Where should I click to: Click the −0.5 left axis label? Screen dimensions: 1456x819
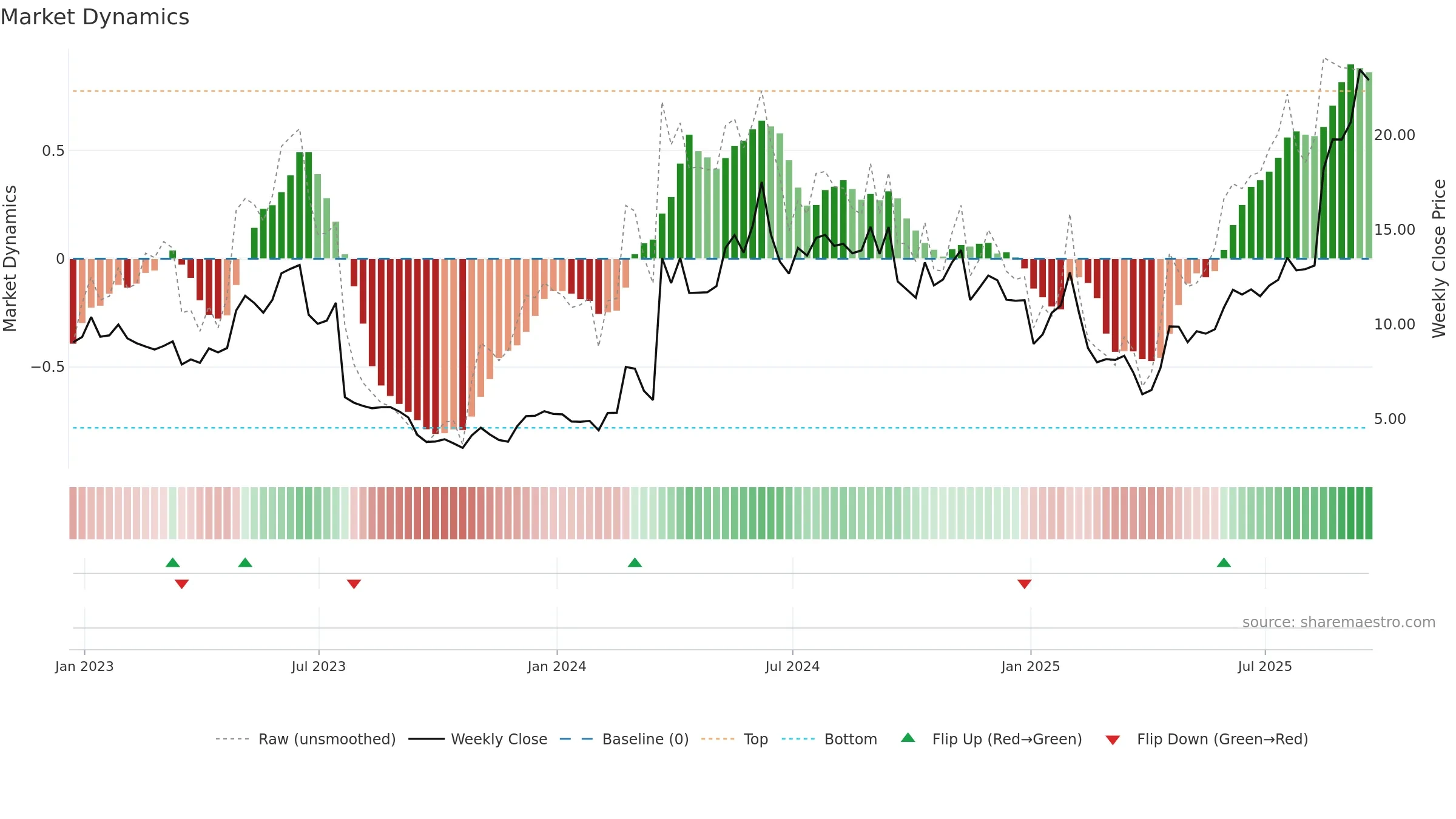48,366
